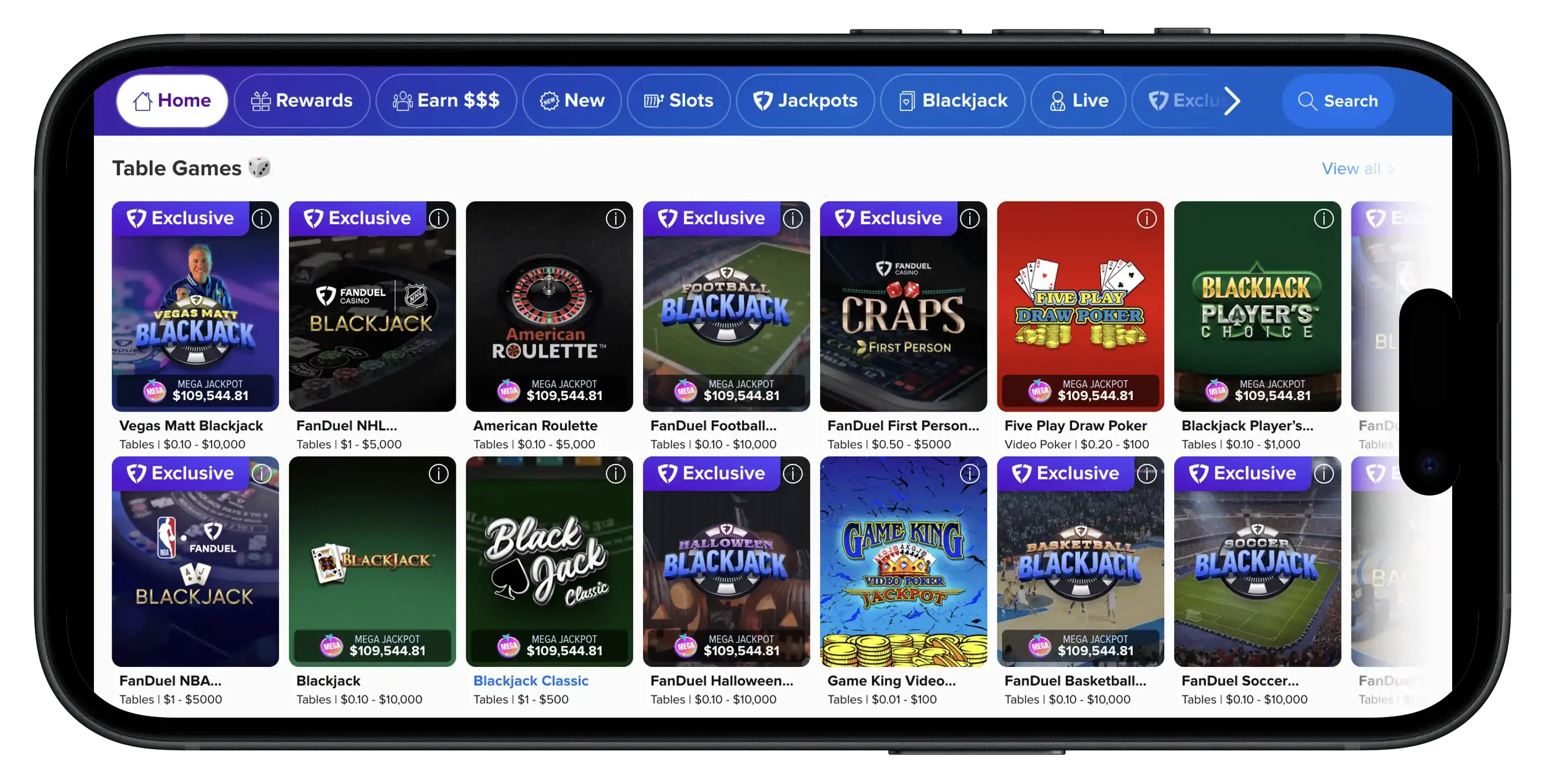Show info on the American Roulette tile

[616, 219]
